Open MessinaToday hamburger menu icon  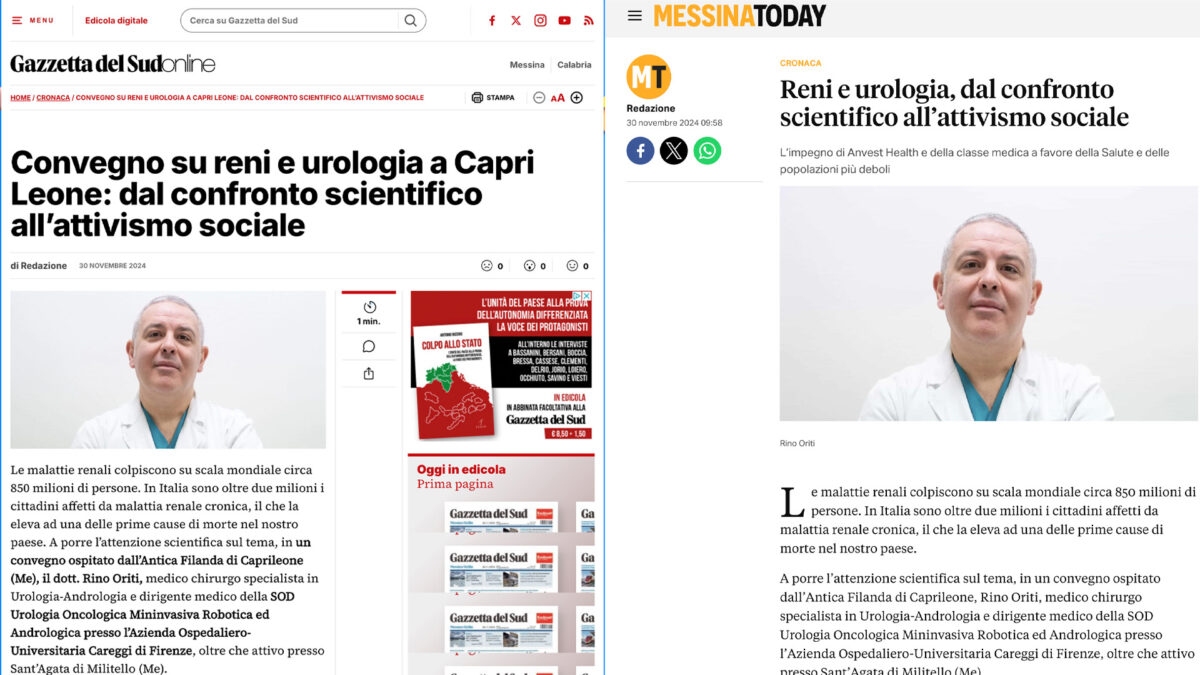635,16
